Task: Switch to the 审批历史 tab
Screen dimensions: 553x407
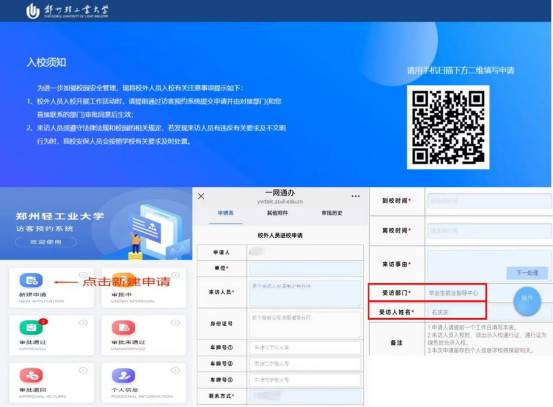Action: pos(332,213)
